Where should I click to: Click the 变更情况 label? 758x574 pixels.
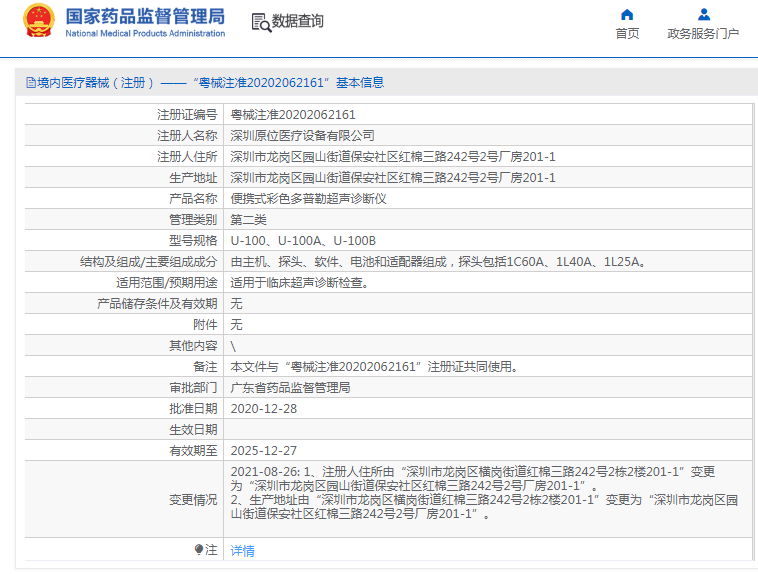[193, 500]
